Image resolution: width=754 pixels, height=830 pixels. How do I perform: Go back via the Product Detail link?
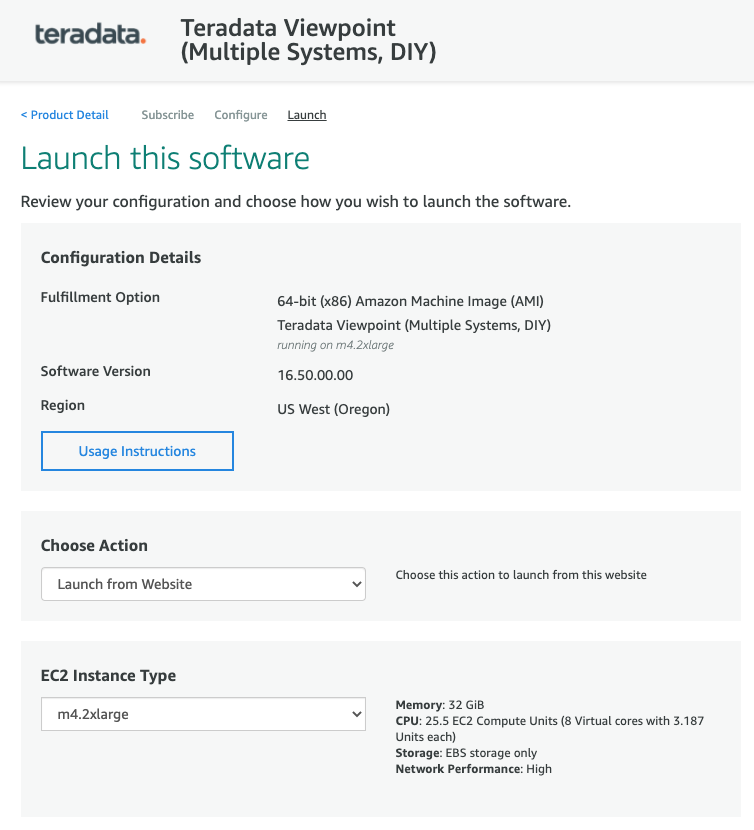pos(65,115)
